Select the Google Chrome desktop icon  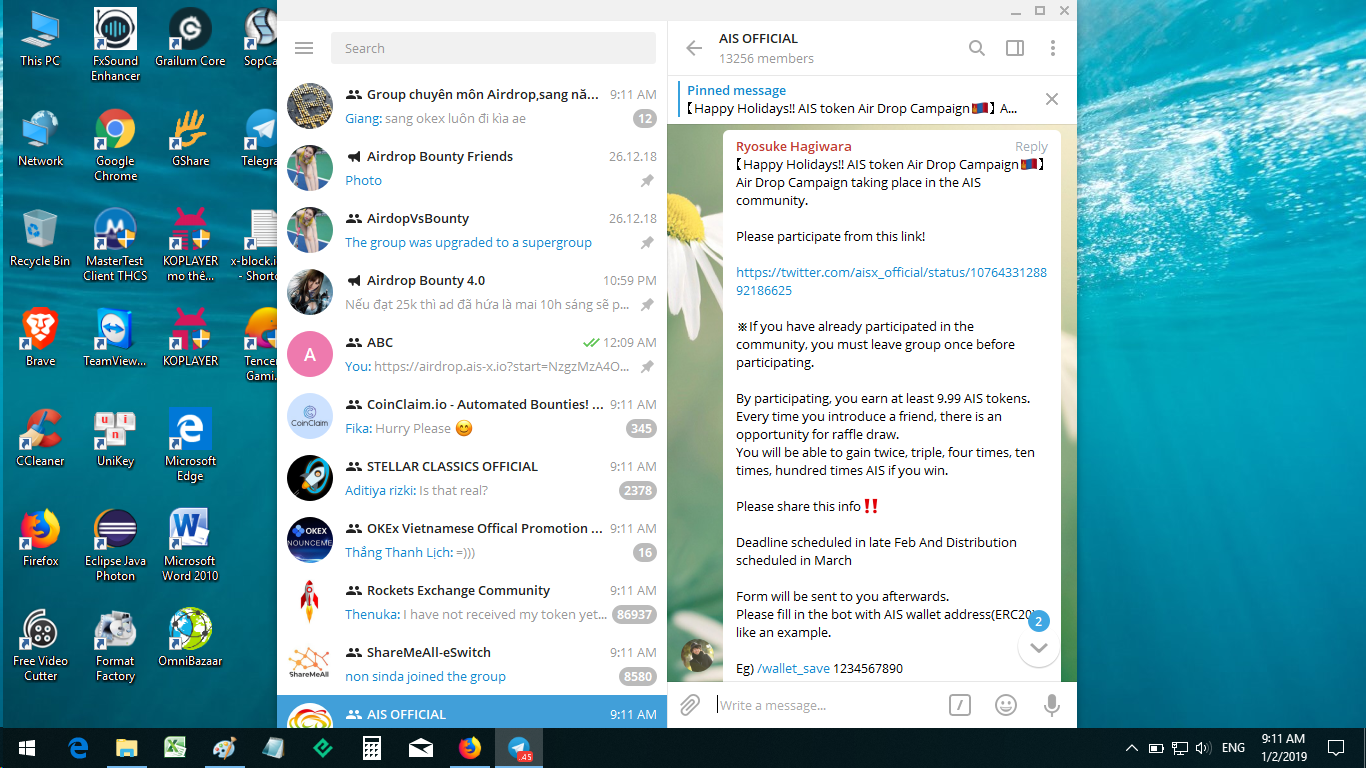pyautogui.click(x=115, y=145)
